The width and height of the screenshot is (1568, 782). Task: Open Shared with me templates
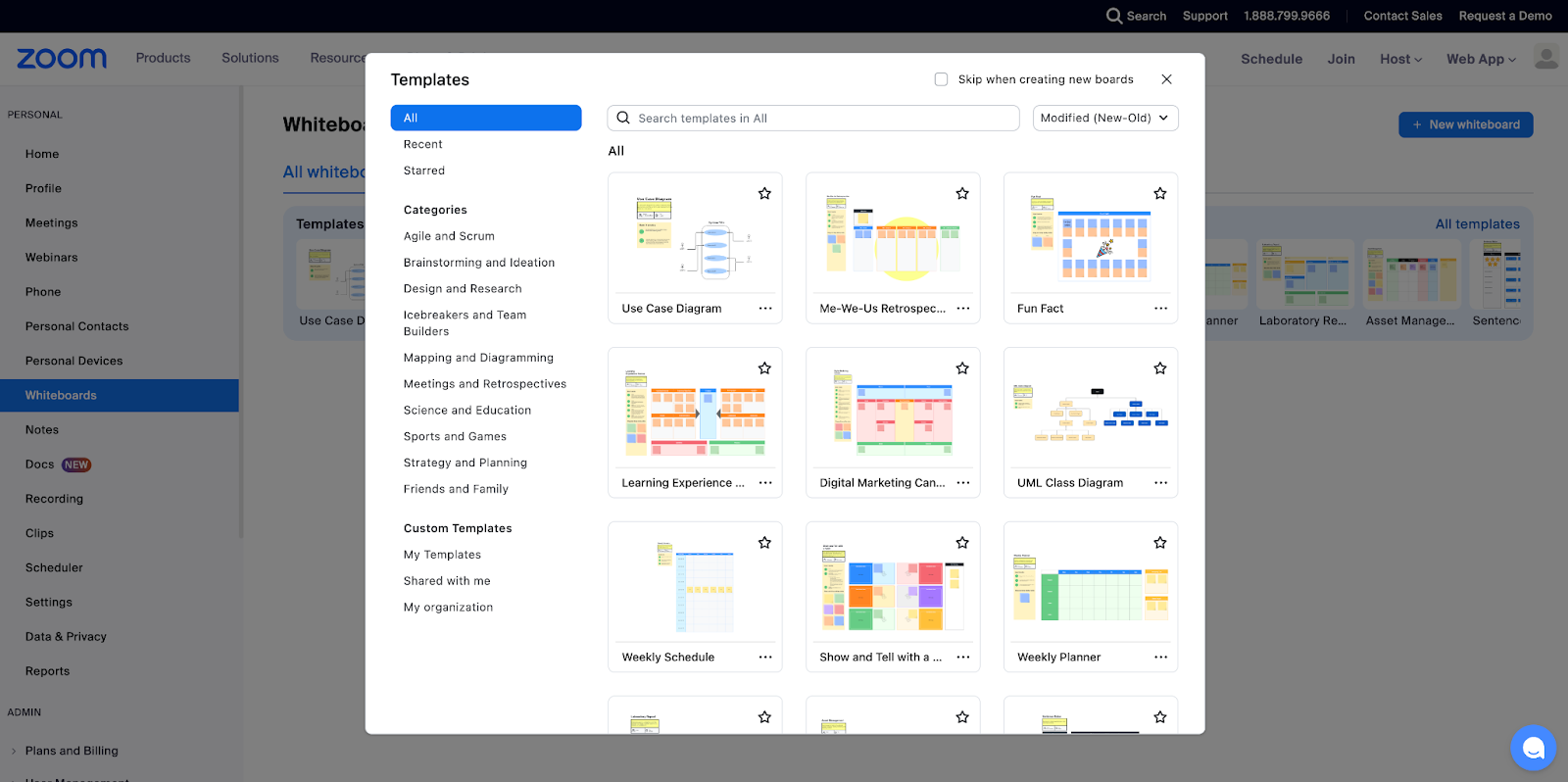[x=447, y=581]
